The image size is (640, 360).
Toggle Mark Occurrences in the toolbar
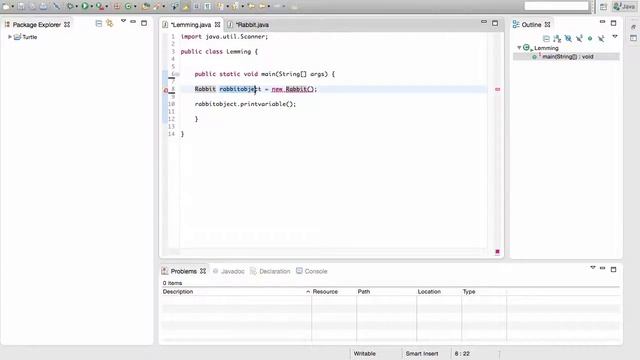coord(185,7)
